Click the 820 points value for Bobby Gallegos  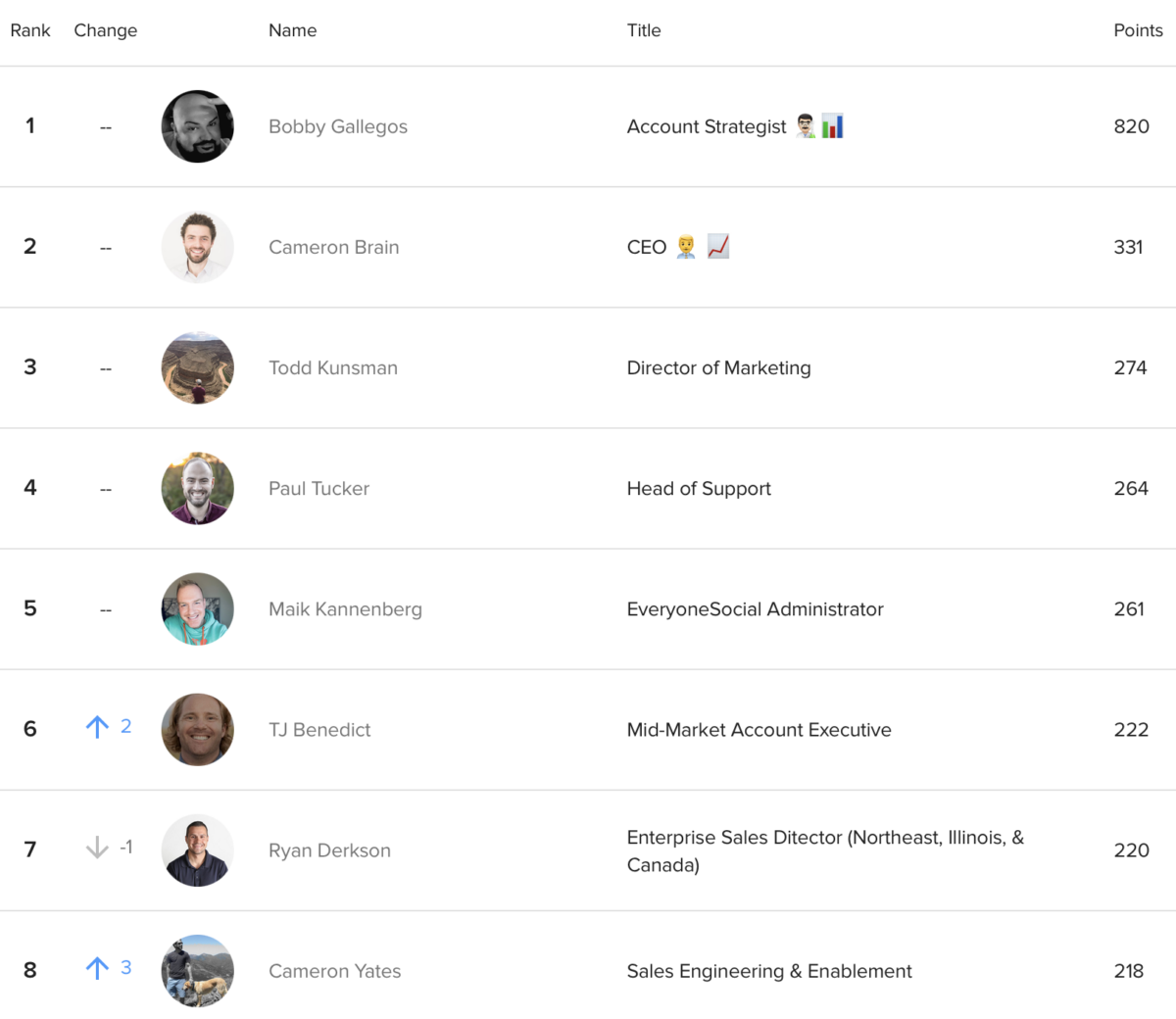(1131, 126)
